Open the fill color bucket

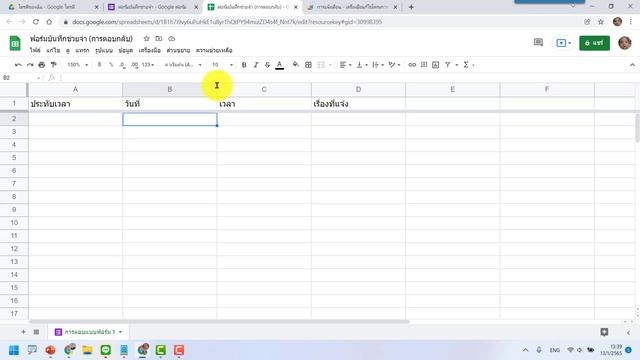coord(296,65)
